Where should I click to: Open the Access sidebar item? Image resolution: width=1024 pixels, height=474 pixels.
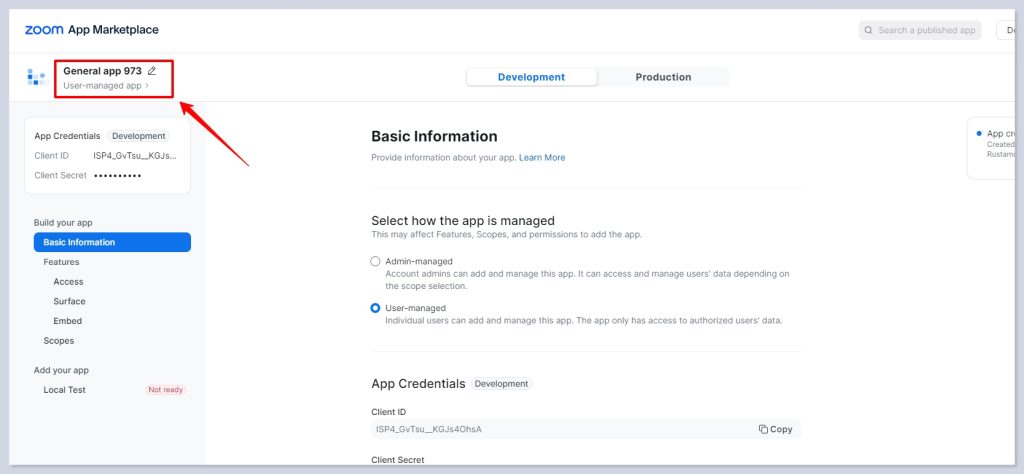point(68,282)
